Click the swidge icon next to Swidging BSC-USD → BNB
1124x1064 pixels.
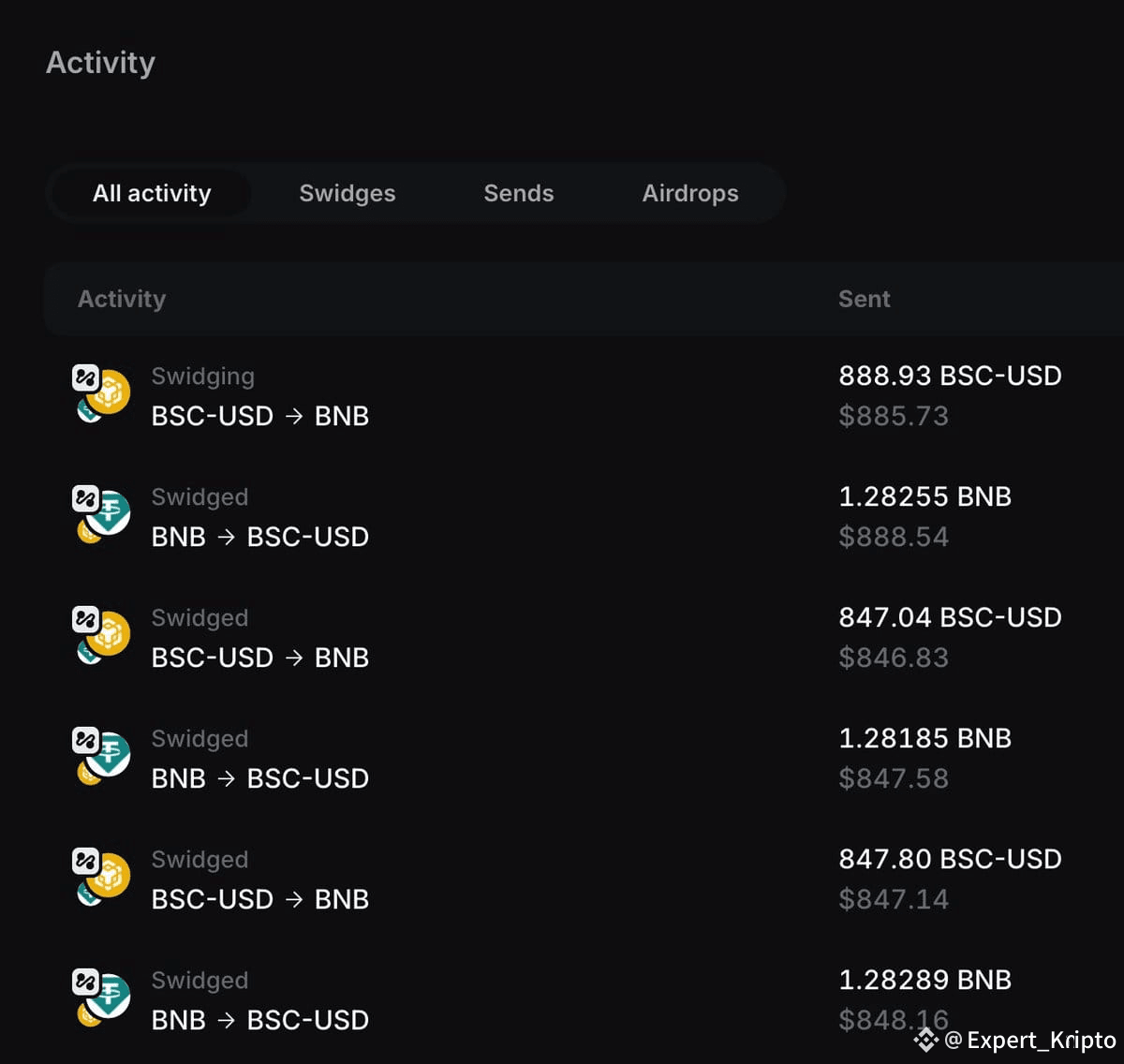click(x=86, y=377)
